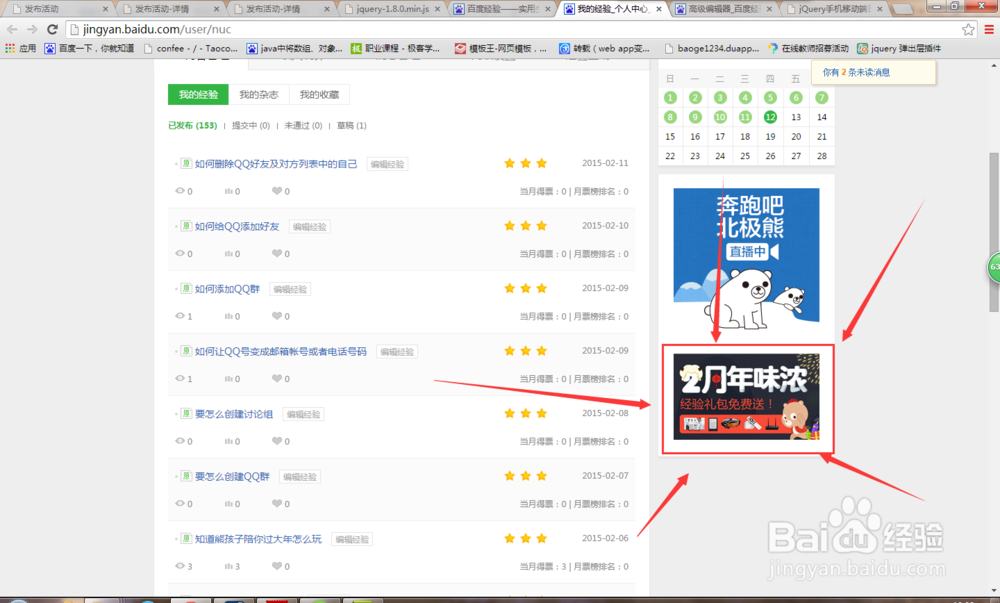Switch to the jquery-1.8.0.min.js tab
Screen dimensions: 1000x603
pyautogui.click(x=390, y=9)
